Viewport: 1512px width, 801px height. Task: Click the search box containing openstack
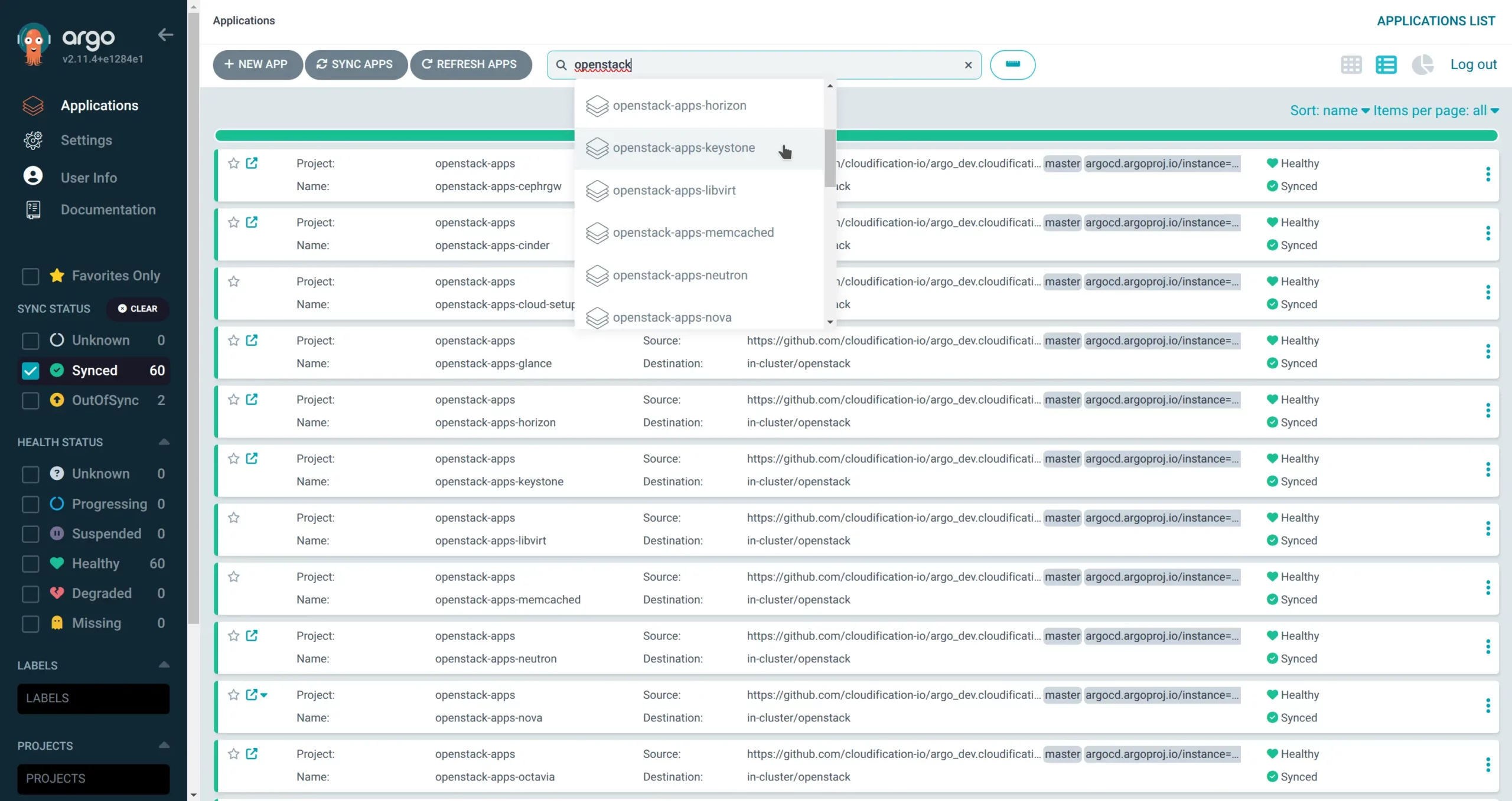pyautogui.click(x=764, y=65)
